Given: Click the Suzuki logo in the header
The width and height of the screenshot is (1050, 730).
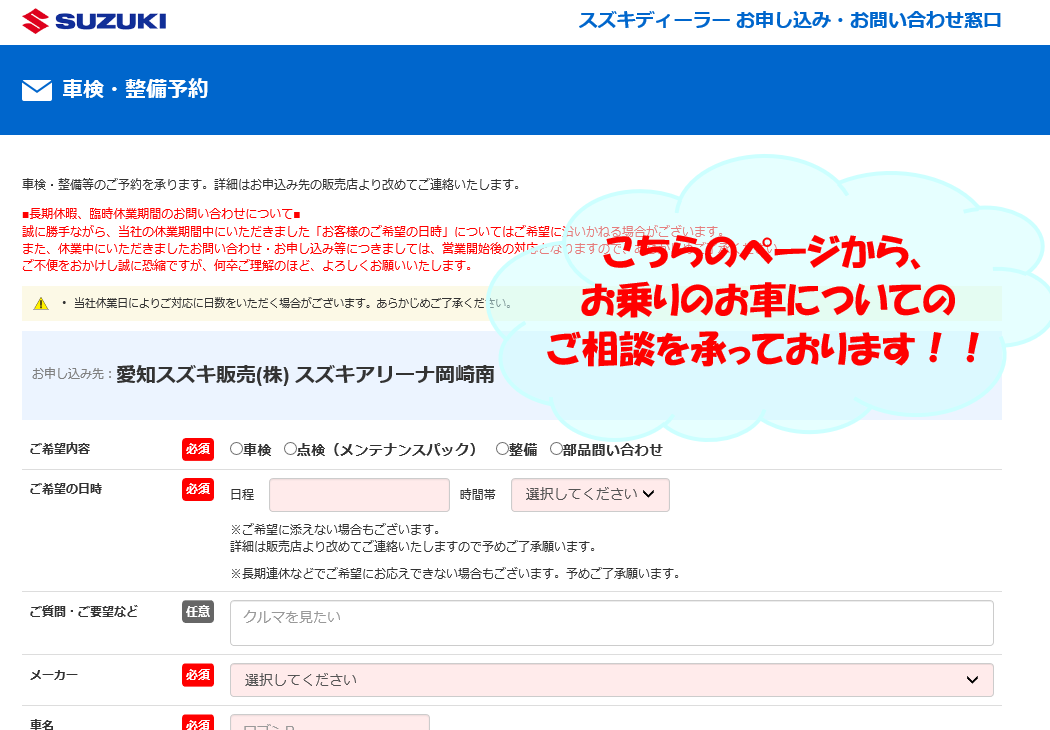Looking at the screenshot, I should [94, 21].
